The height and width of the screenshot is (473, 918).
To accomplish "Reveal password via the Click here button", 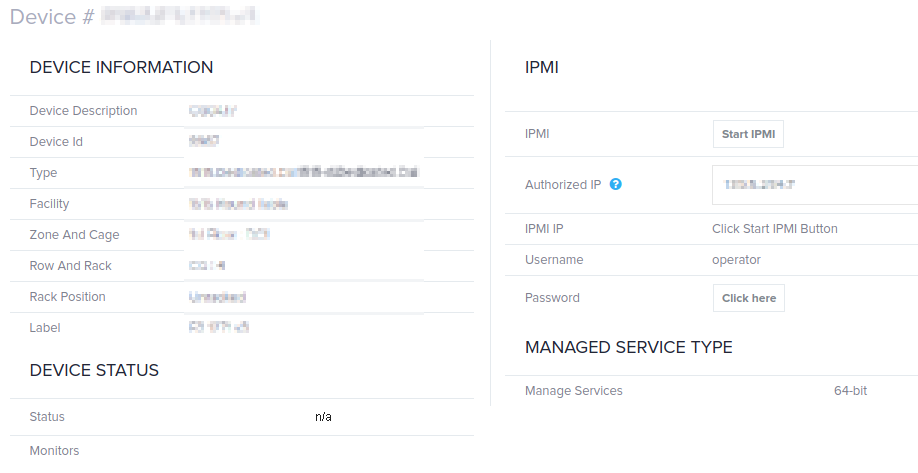I will (749, 298).
